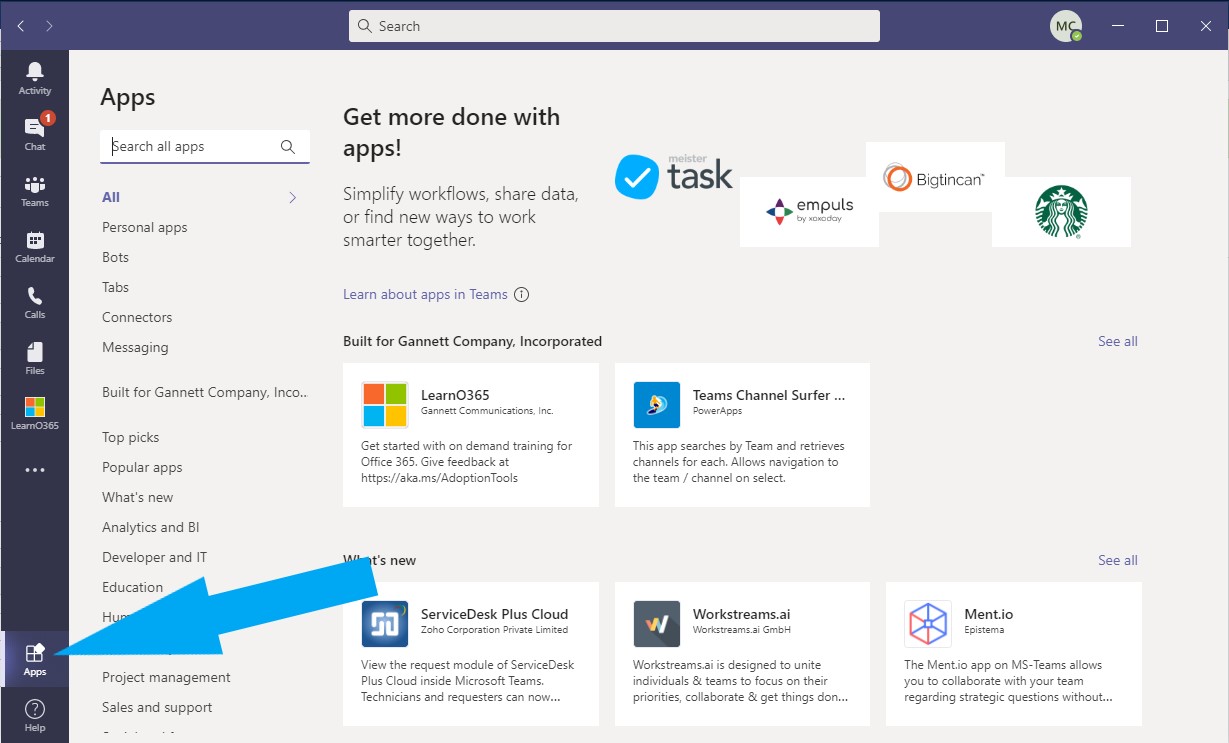Open the Ment.io app title
Viewport: 1229px width, 743px height.
[x=989, y=614]
